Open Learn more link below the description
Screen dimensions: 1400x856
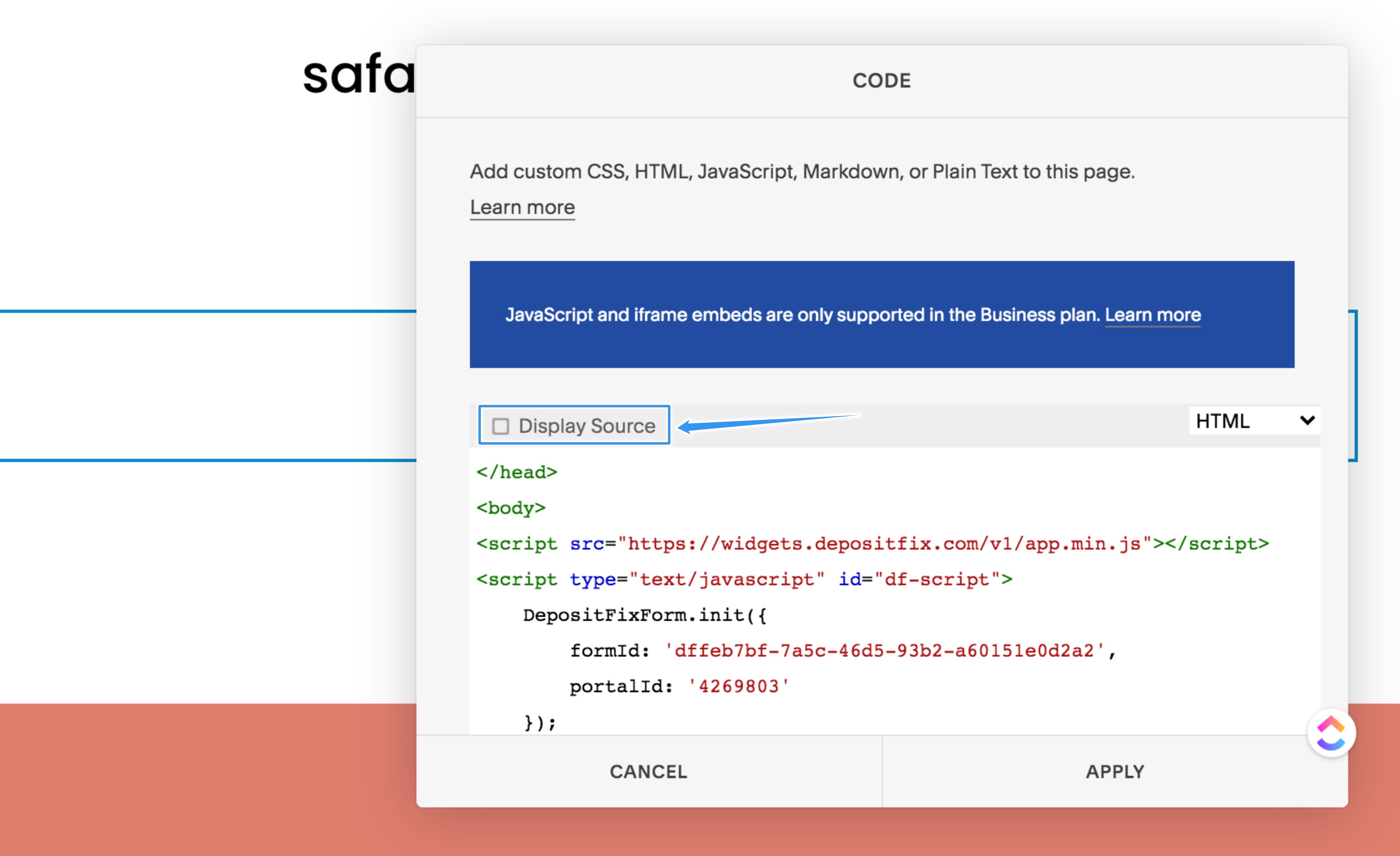click(522, 208)
